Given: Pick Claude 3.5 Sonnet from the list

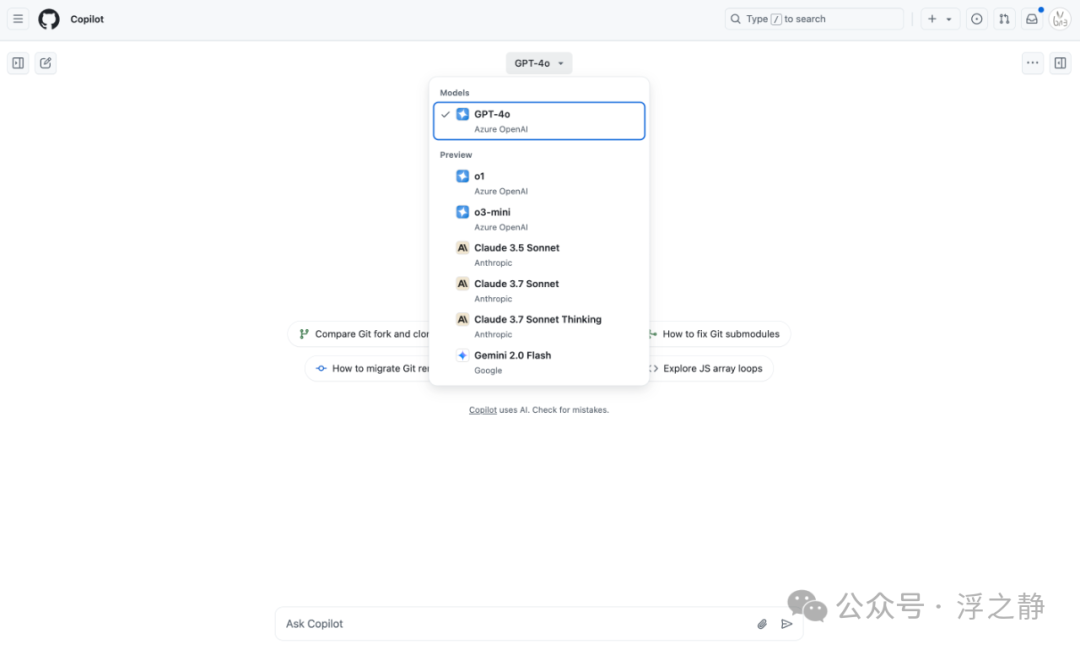Looking at the screenshot, I should (539, 254).
